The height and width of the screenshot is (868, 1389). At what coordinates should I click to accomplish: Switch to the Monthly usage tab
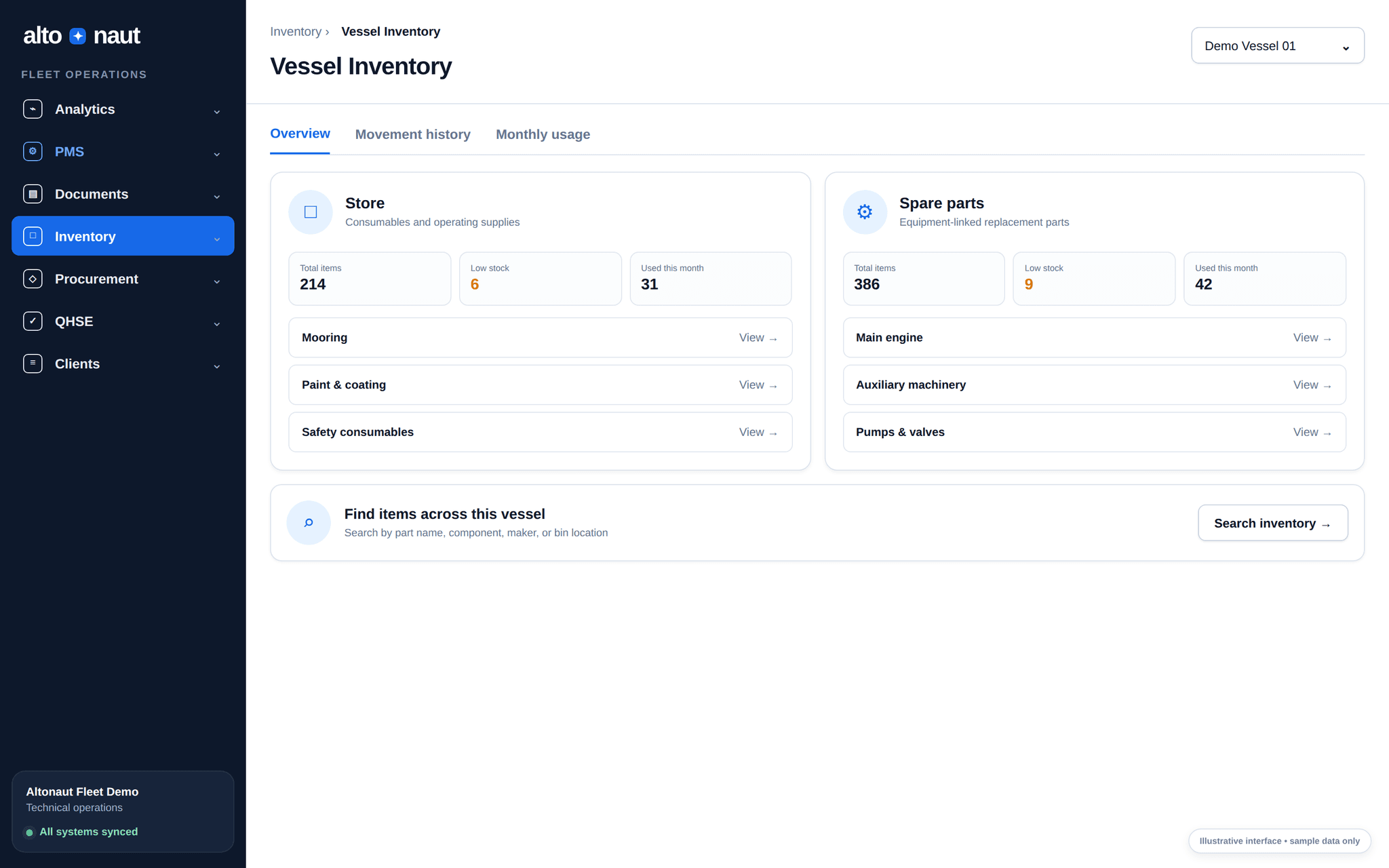[x=543, y=134]
